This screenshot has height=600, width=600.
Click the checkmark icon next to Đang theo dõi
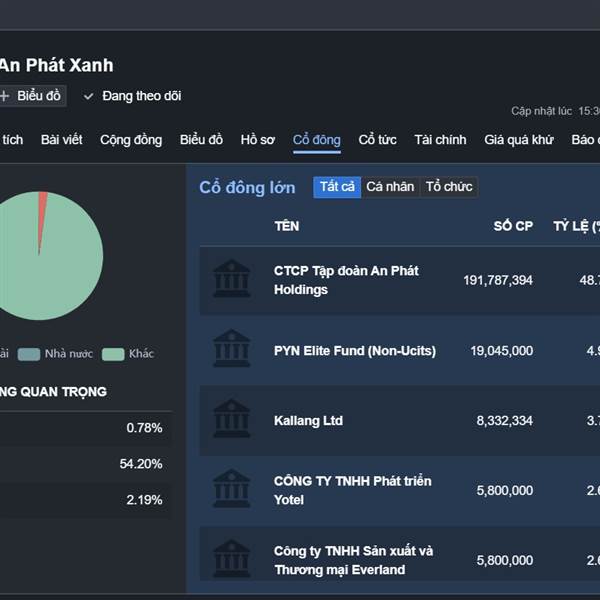[x=89, y=96]
